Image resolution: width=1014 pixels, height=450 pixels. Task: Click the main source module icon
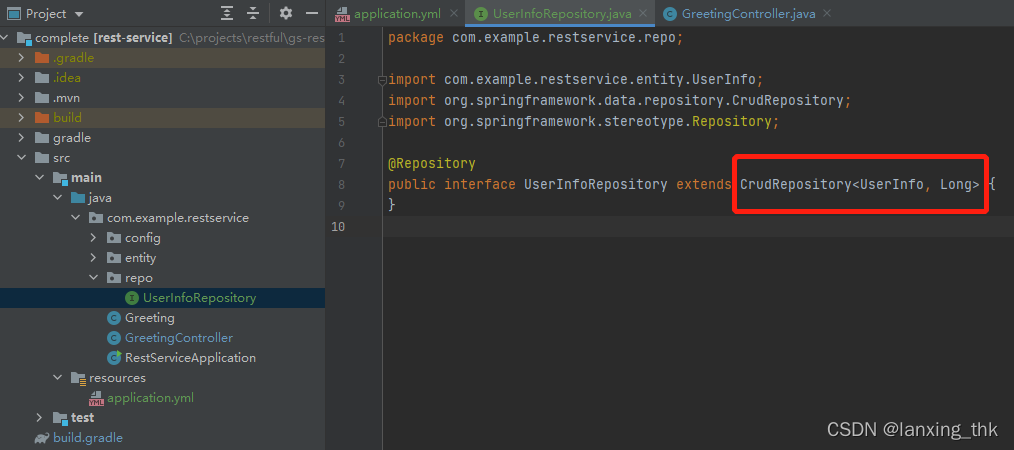tap(60, 178)
